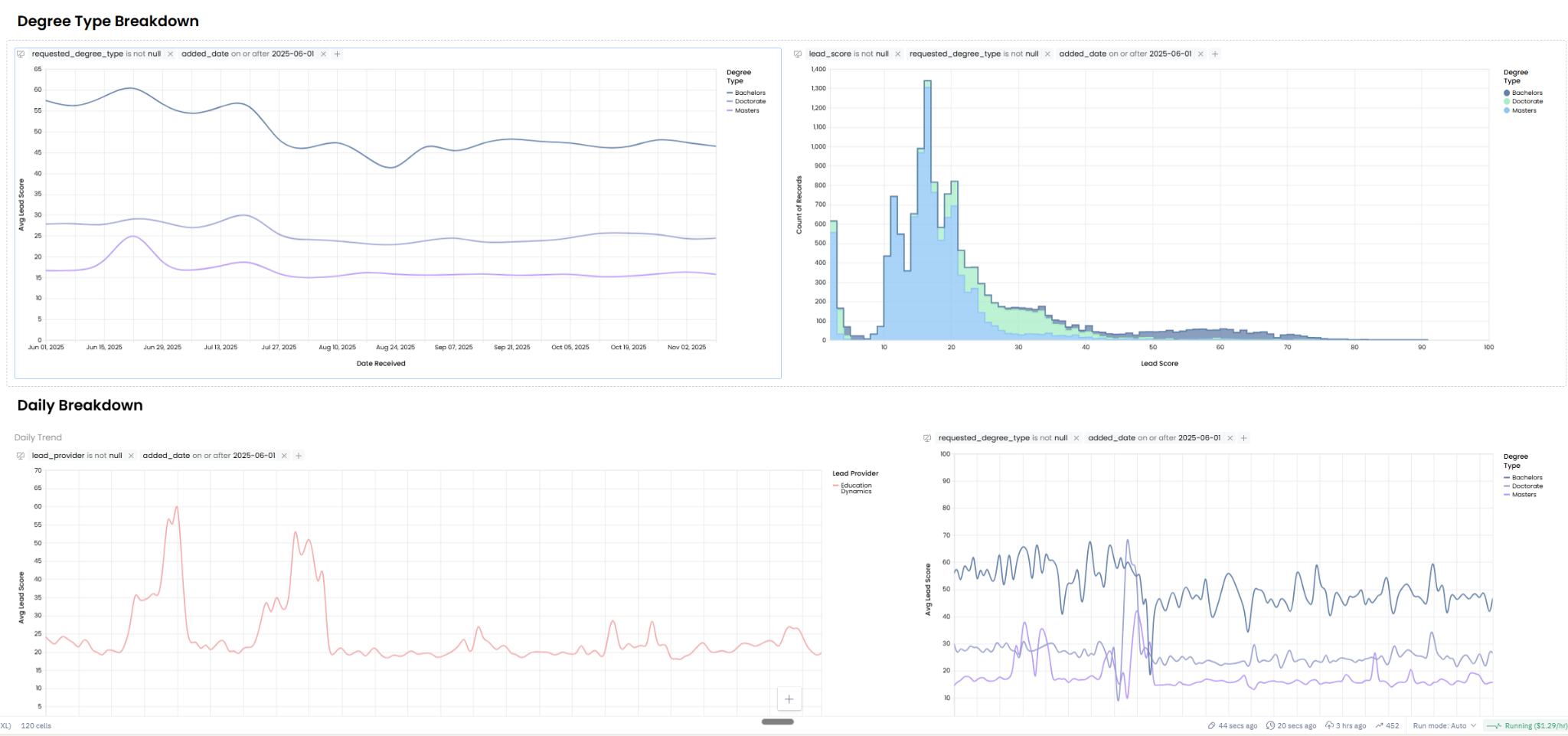Image resolution: width=1568 pixels, height=736 pixels.
Task: Click the horizontal scrollbar handle at bottom
Action: [777, 721]
